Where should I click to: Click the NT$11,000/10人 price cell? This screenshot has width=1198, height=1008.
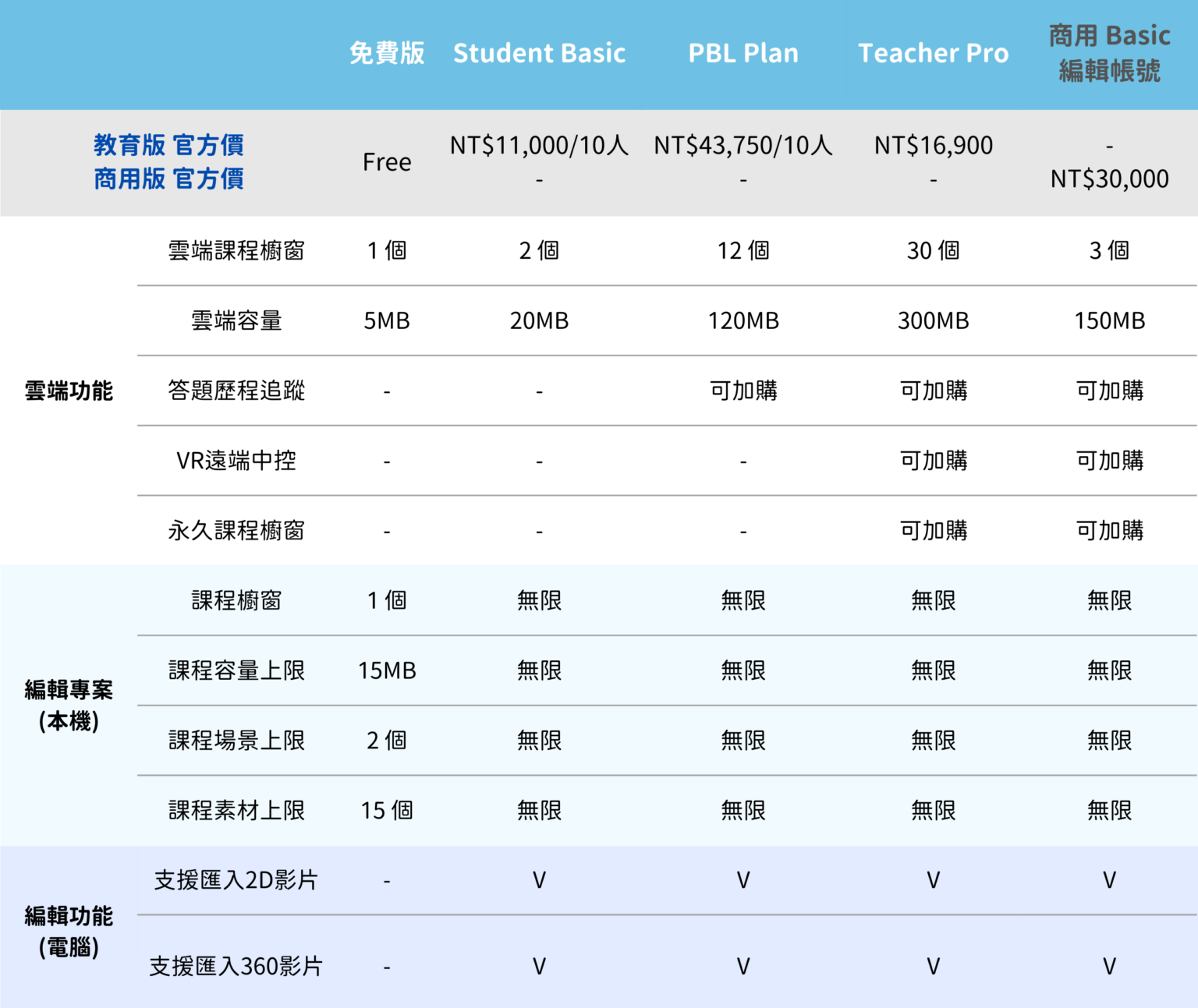click(x=539, y=145)
